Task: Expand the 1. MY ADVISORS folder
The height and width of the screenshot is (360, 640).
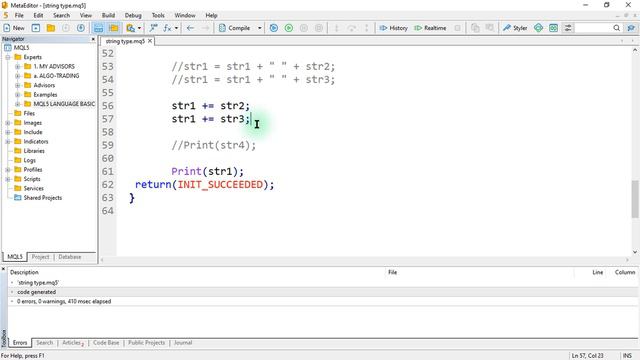Action: [18, 66]
